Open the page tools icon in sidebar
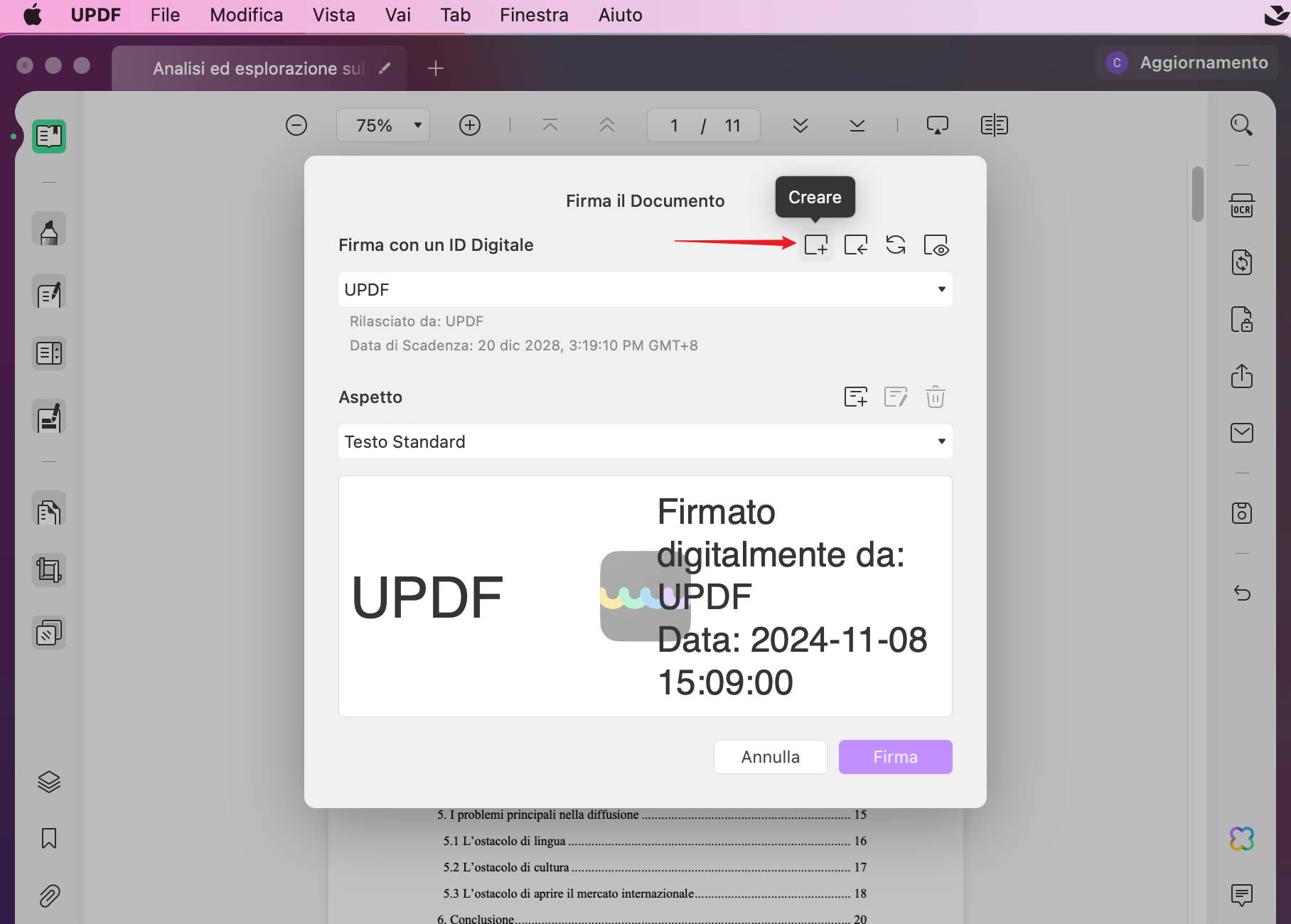Viewport: 1291px width, 924px height. pyautogui.click(x=49, y=509)
